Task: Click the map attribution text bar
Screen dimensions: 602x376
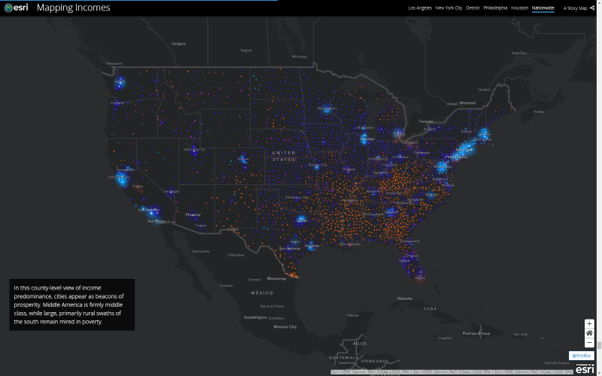Action: pos(452,372)
